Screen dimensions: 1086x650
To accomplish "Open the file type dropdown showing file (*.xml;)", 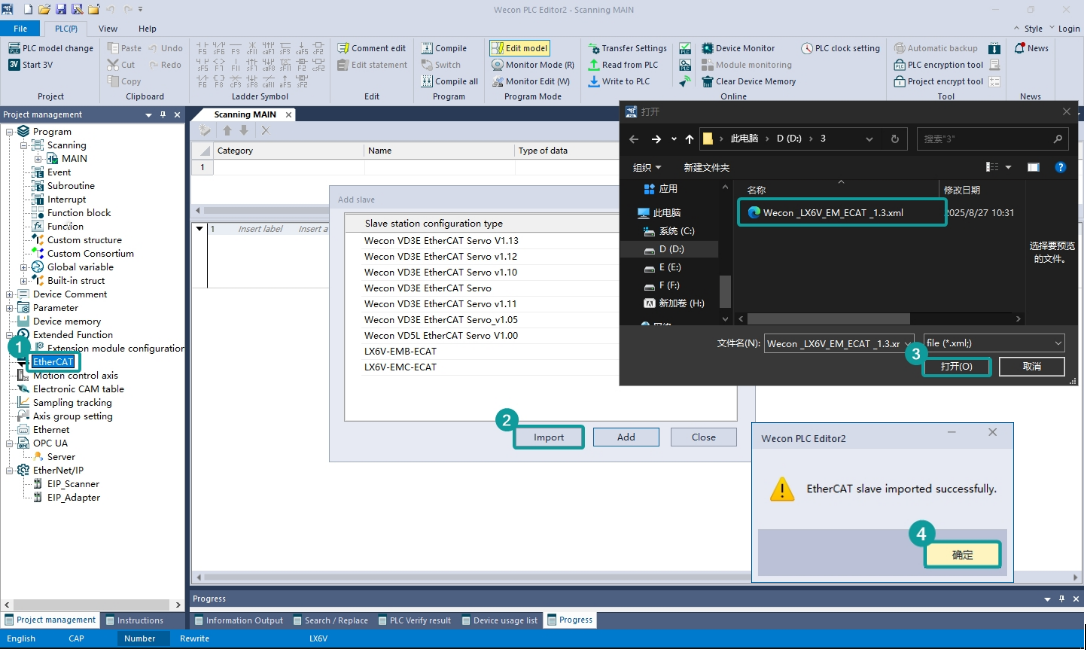I will coord(994,343).
